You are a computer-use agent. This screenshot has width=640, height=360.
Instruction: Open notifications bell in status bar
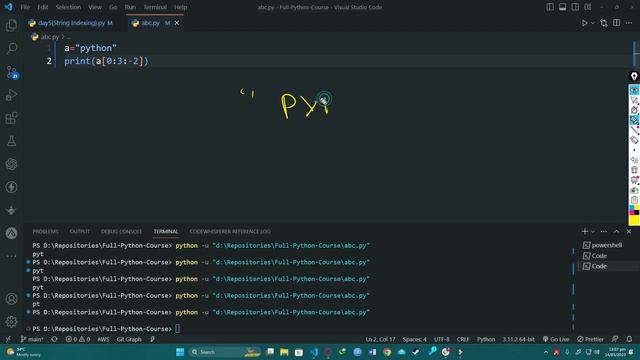click(x=629, y=339)
